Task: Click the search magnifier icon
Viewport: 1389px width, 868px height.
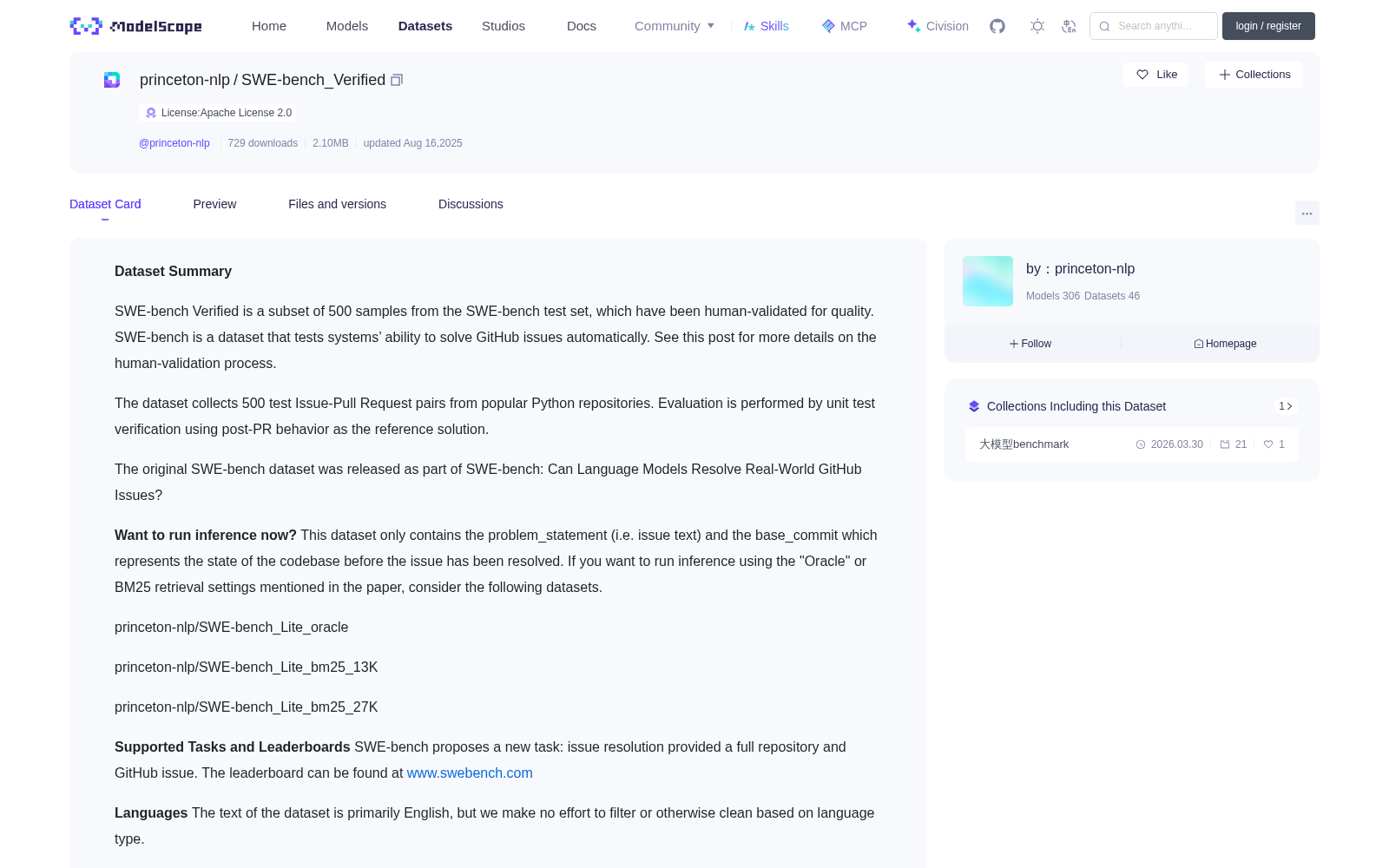Action: (1104, 26)
